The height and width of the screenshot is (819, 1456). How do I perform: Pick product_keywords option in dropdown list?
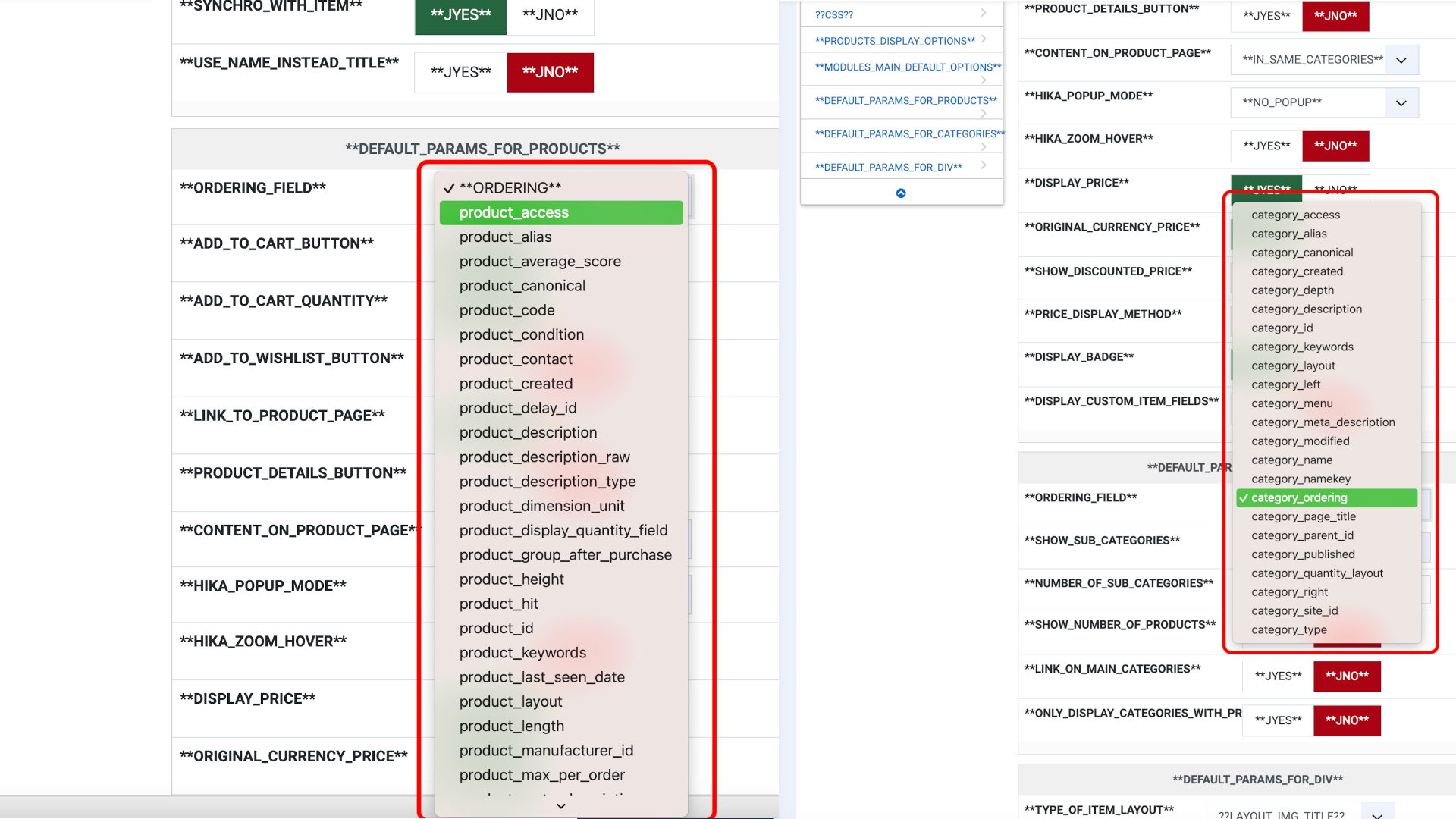click(x=522, y=653)
